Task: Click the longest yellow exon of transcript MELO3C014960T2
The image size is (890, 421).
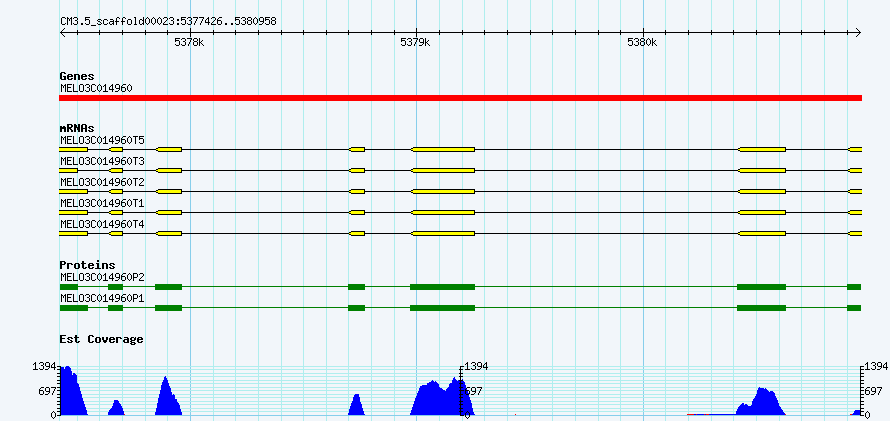Action: coord(443,191)
